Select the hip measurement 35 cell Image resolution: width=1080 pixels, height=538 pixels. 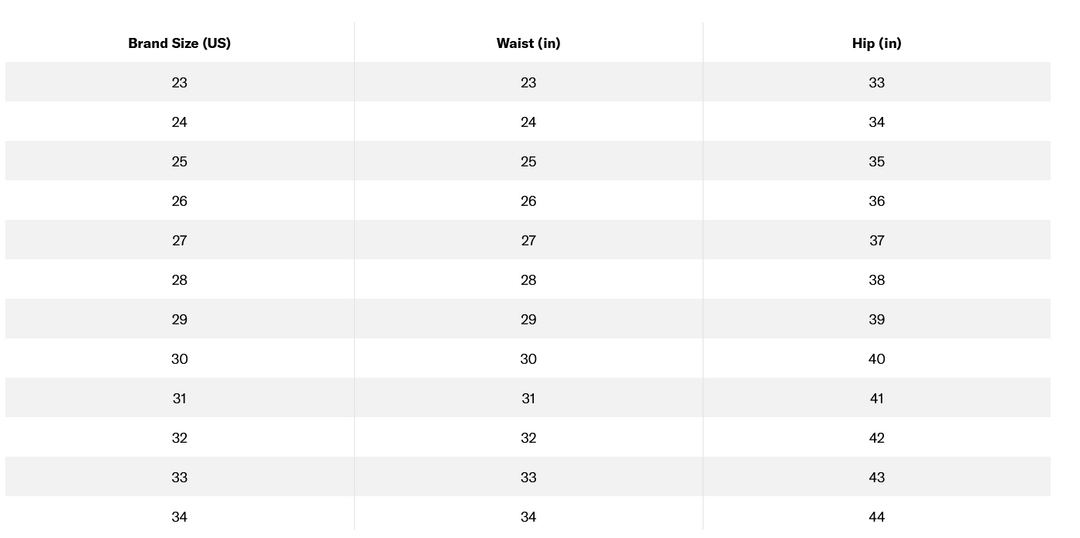876,162
